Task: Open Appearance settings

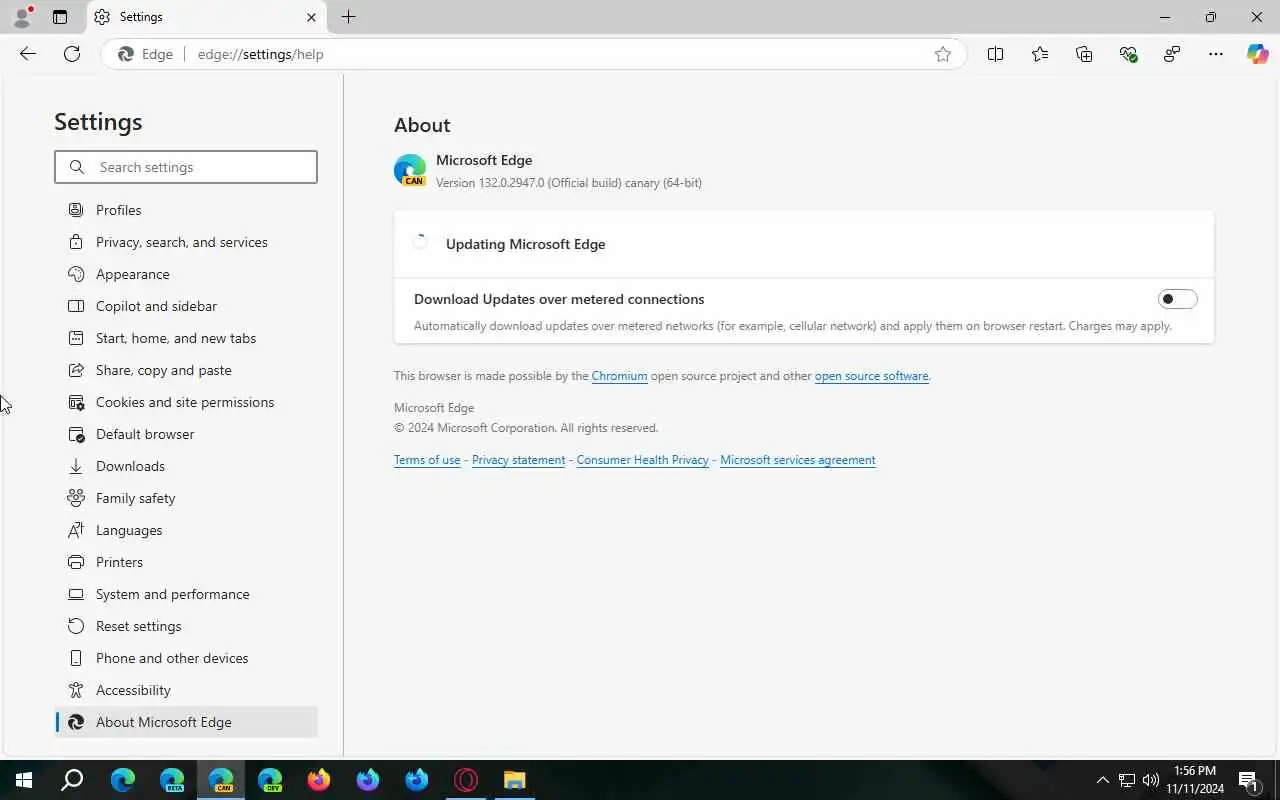Action: pos(186,274)
